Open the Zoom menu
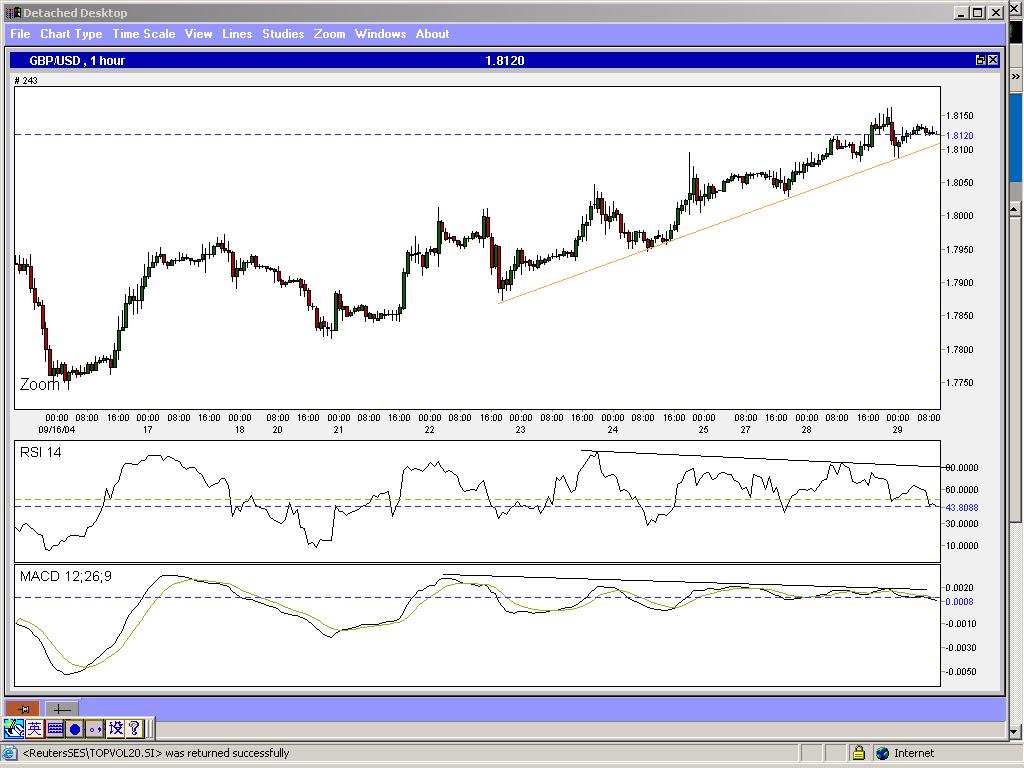 pyautogui.click(x=329, y=34)
